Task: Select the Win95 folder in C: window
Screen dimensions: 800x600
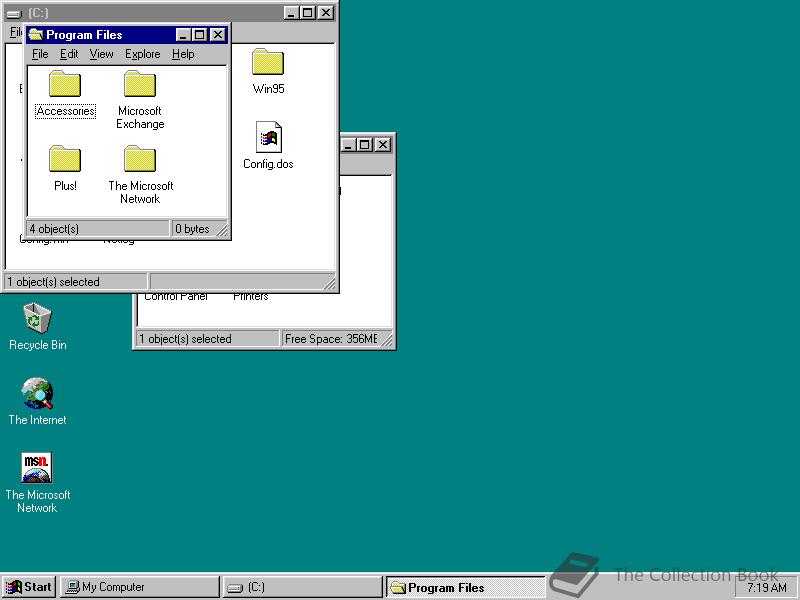Action: coord(268,62)
